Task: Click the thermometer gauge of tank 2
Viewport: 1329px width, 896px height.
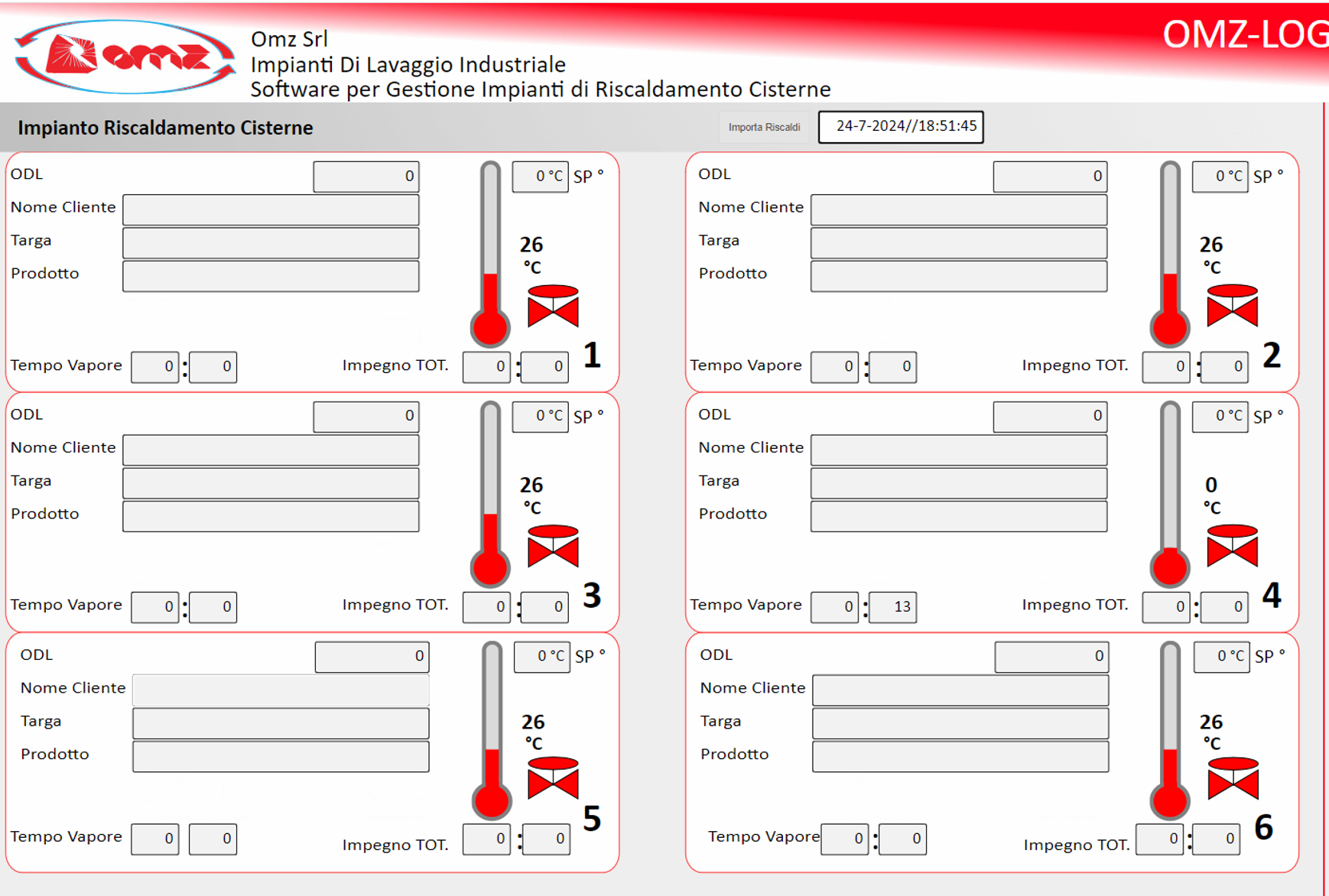Action: tap(1169, 254)
